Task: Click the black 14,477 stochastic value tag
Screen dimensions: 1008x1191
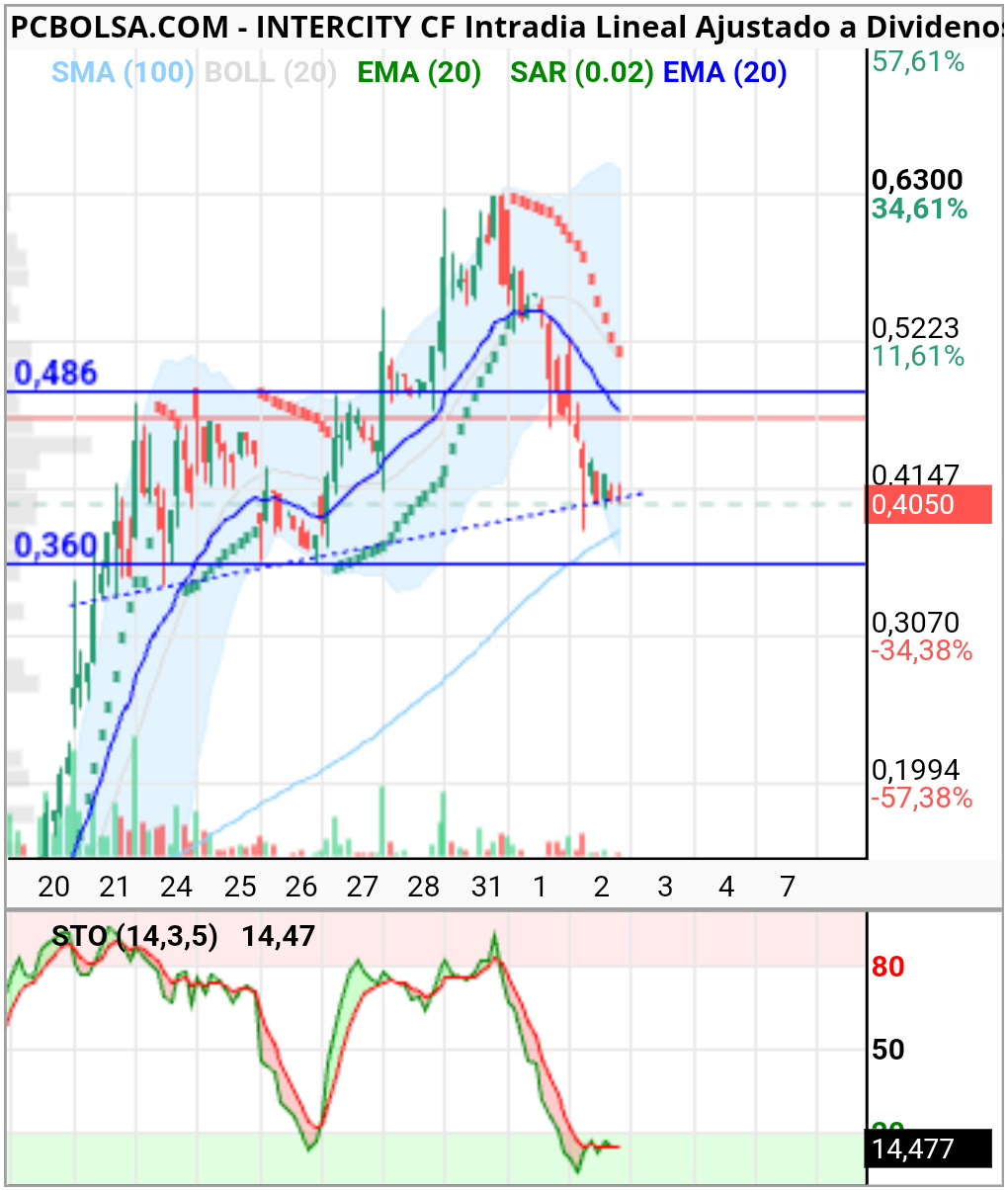Action: click(929, 1148)
